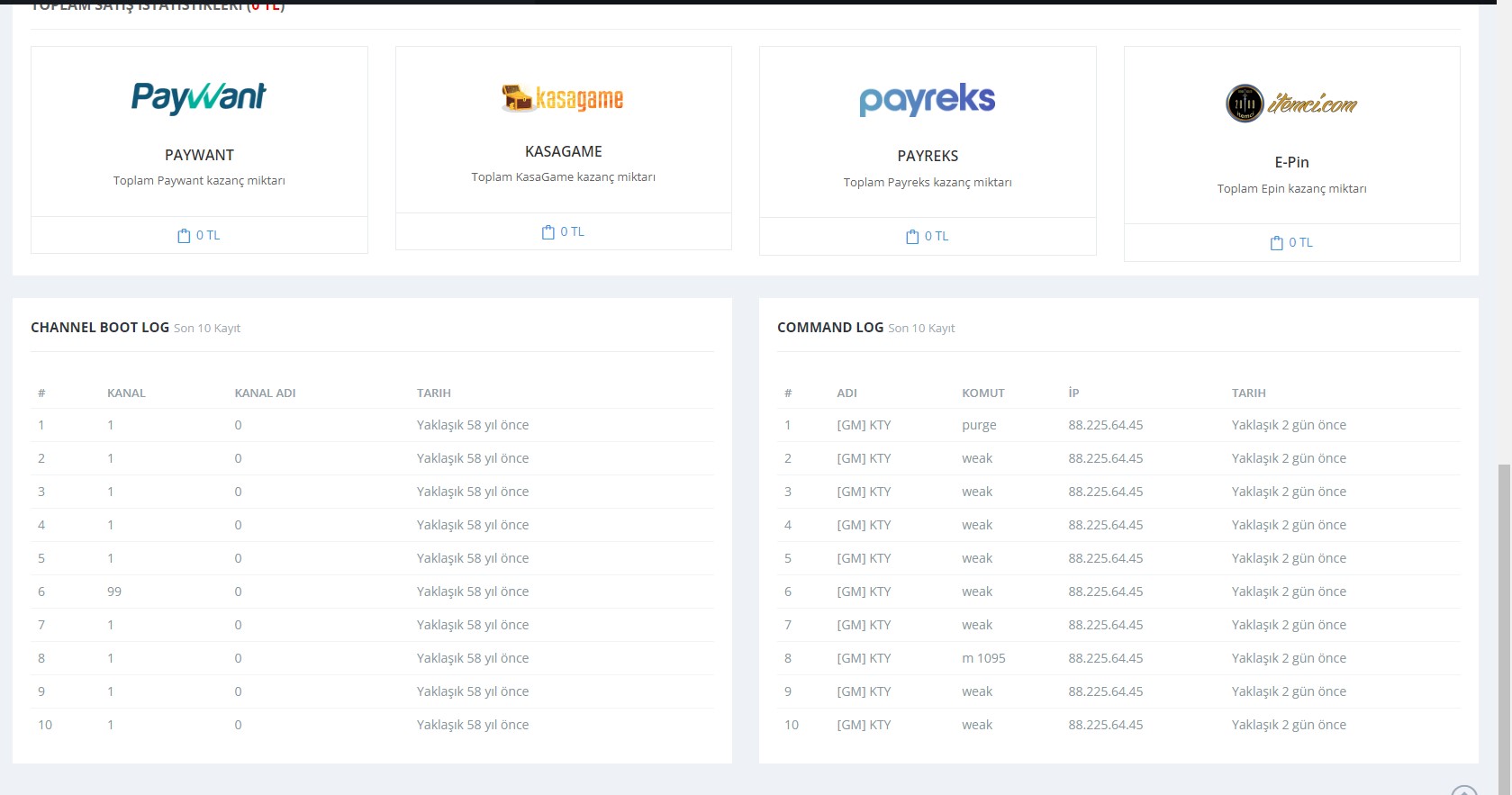Click the Paywant logo

tap(199, 98)
